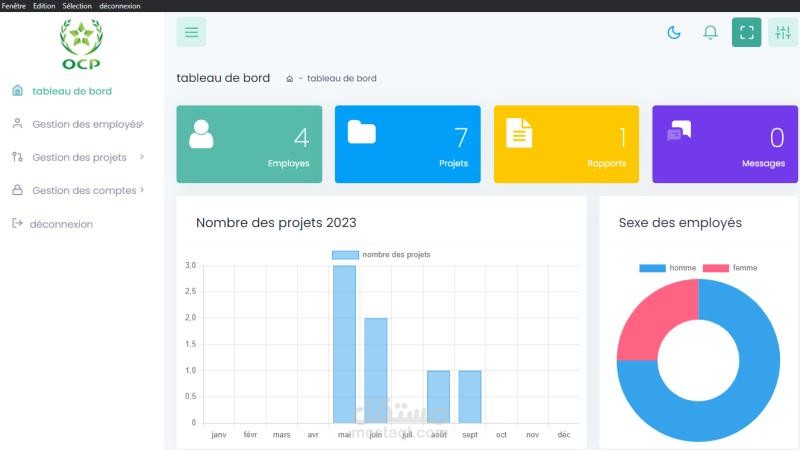Switch to dark mode moon icon
Screen dimensions: 800x450
[674, 33]
